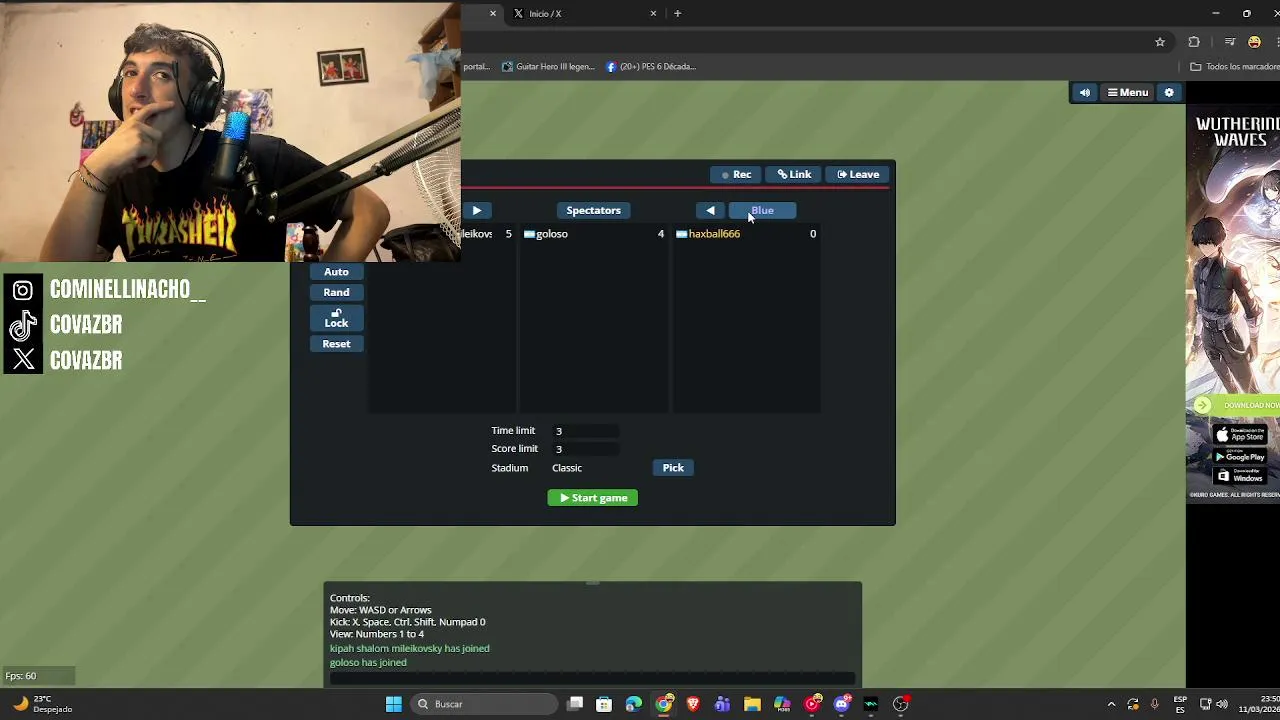This screenshot has width=1280, height=720.
Task: Open File Explorer taskbar icon
Action: 752,704
